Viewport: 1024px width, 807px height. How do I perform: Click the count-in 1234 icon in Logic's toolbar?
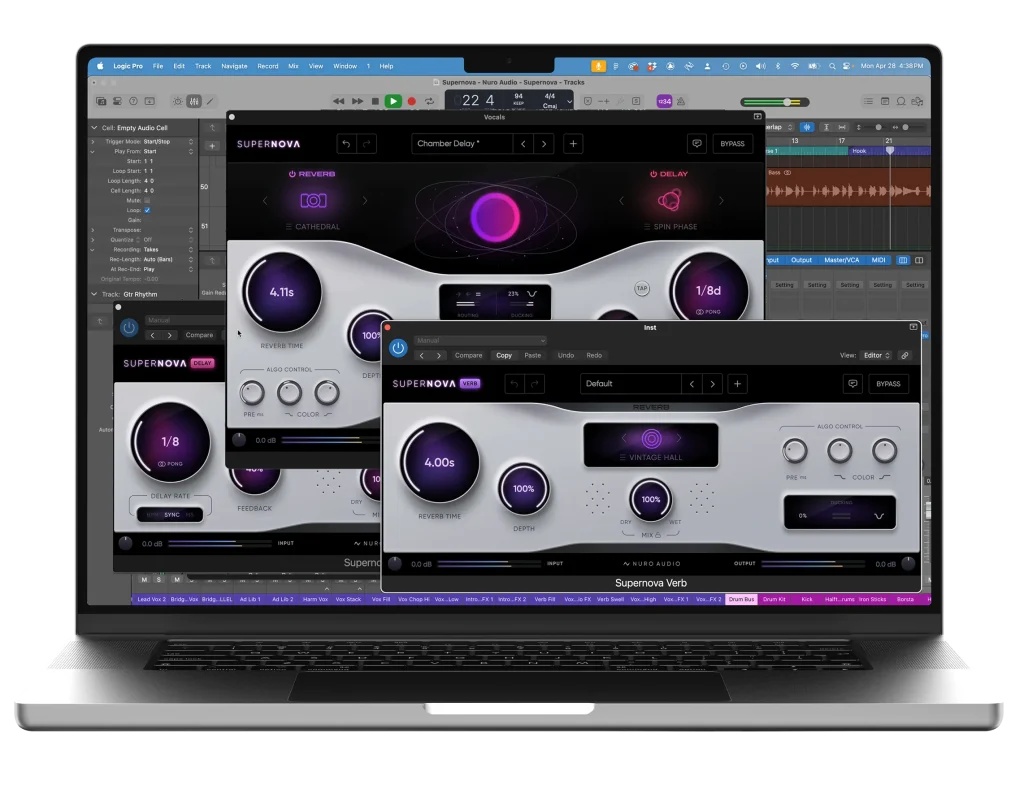tap(664, 101)
